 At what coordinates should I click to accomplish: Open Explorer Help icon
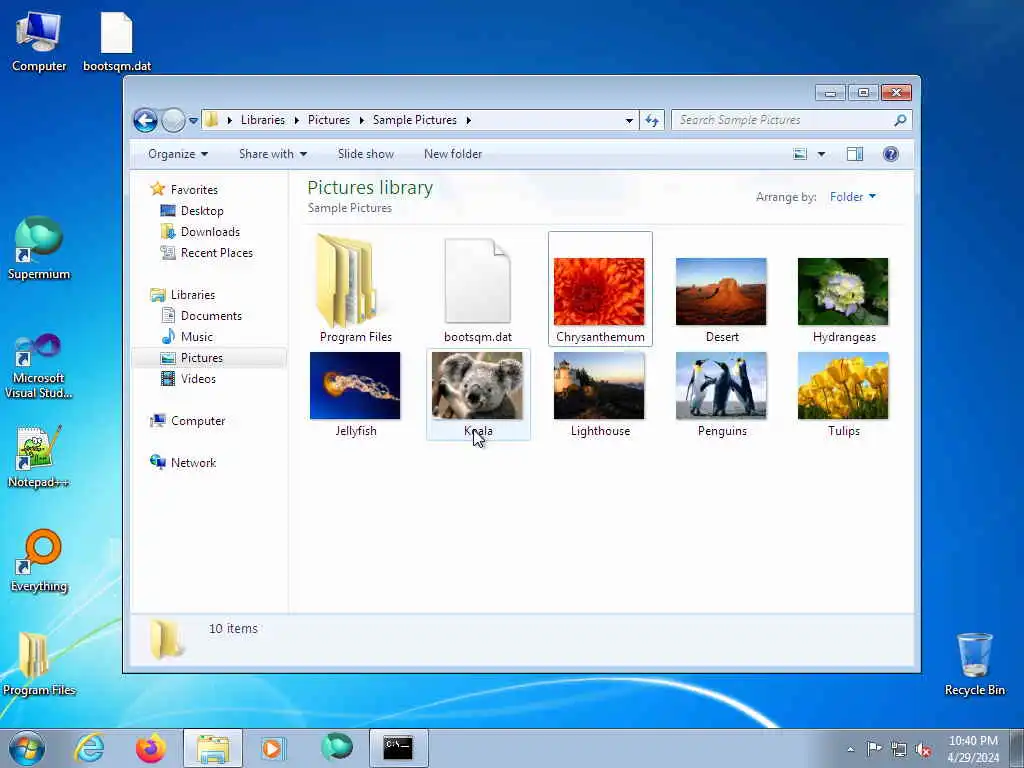(x=891, y=154)
